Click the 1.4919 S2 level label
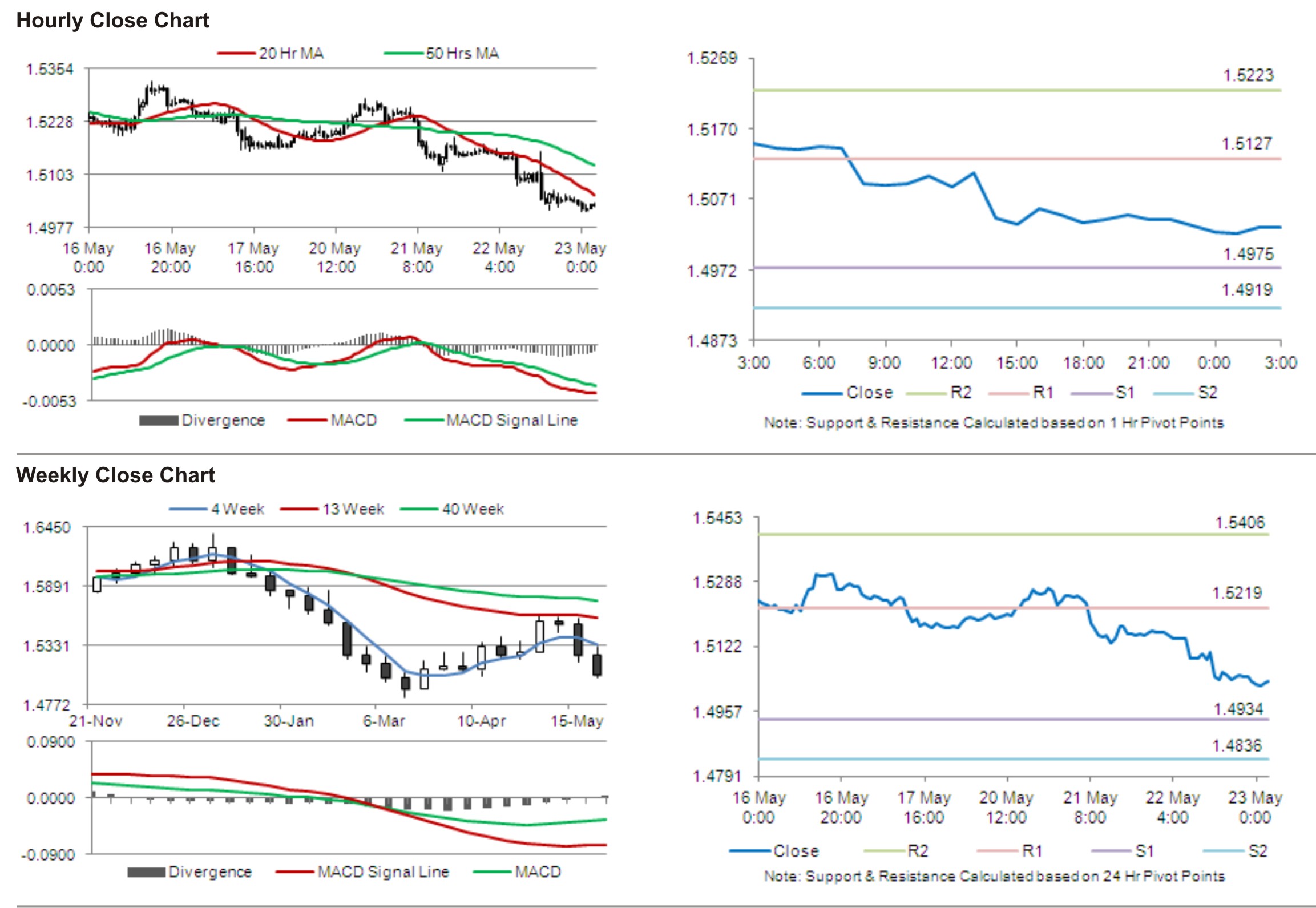 tap(1246, 290)
